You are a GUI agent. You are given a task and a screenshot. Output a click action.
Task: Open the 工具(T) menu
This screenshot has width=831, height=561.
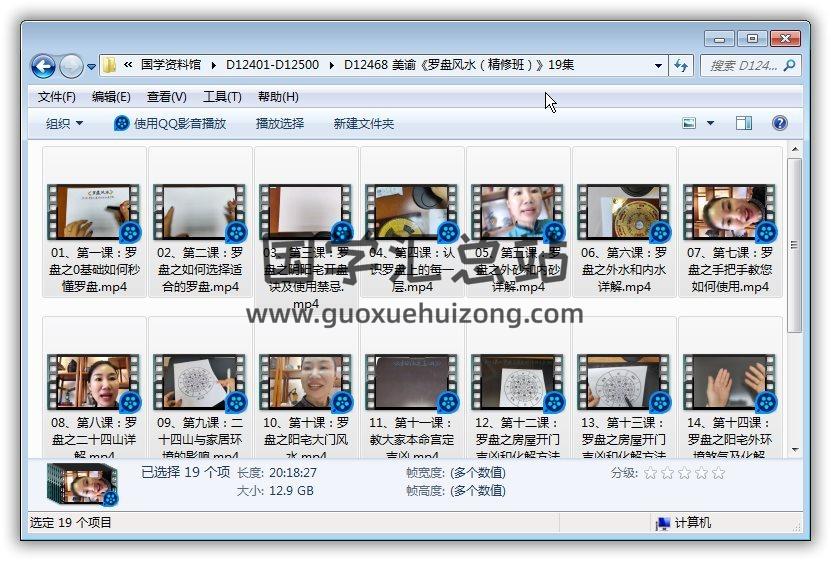tap(222, 97)
